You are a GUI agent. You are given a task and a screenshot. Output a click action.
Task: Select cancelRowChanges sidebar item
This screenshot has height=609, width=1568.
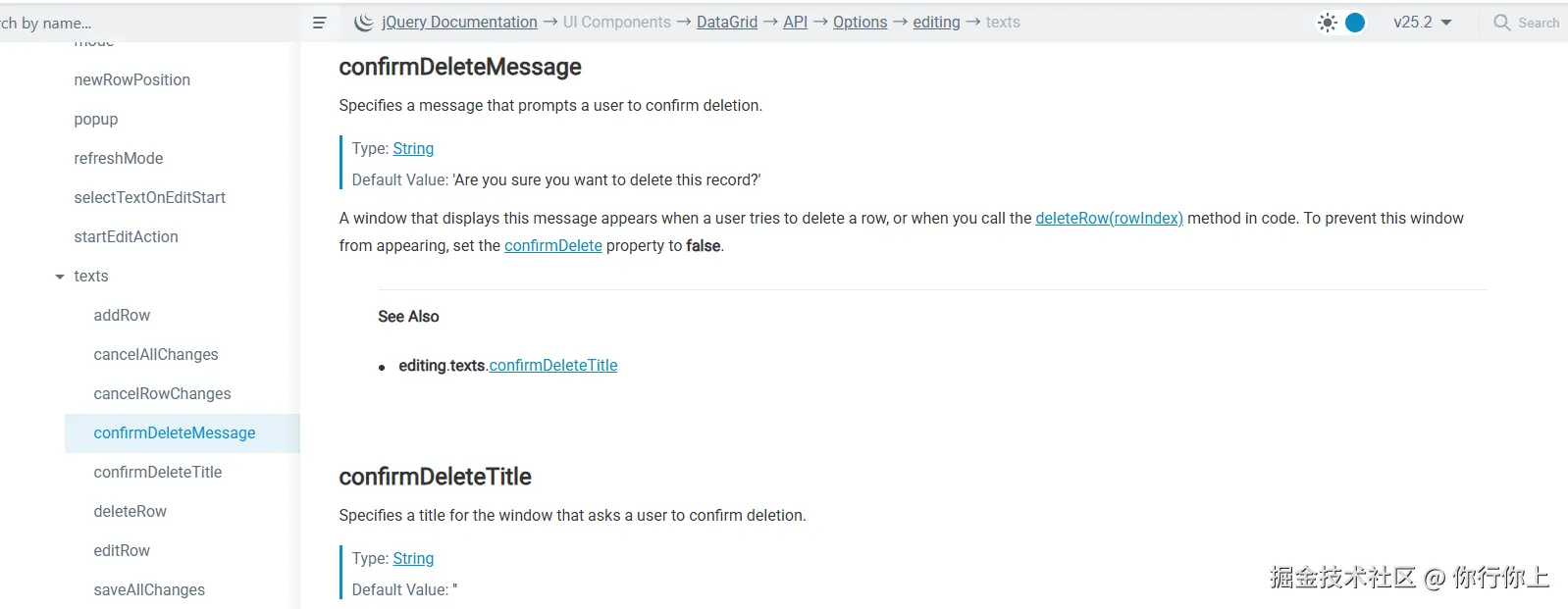click(162, 394)
